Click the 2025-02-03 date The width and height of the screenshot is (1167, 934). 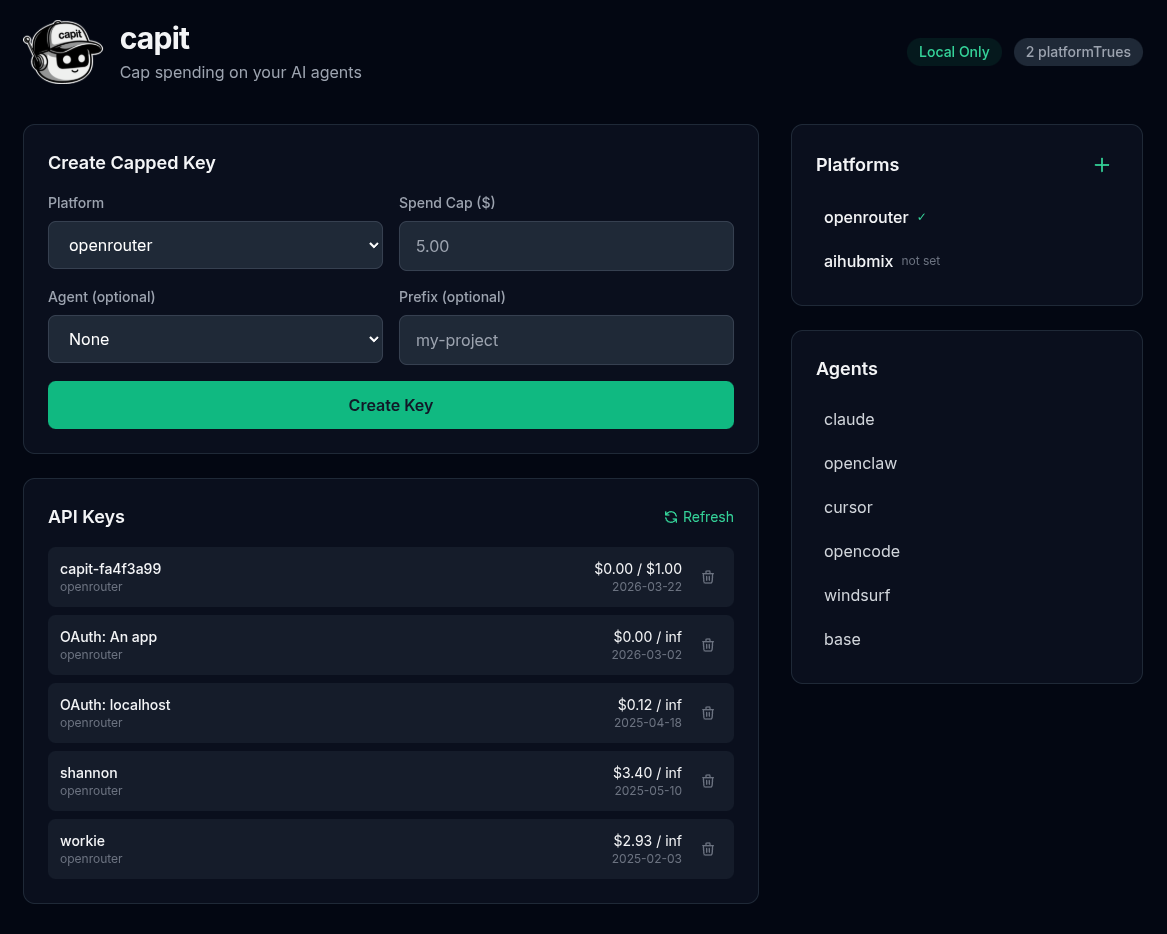point(647,859)
